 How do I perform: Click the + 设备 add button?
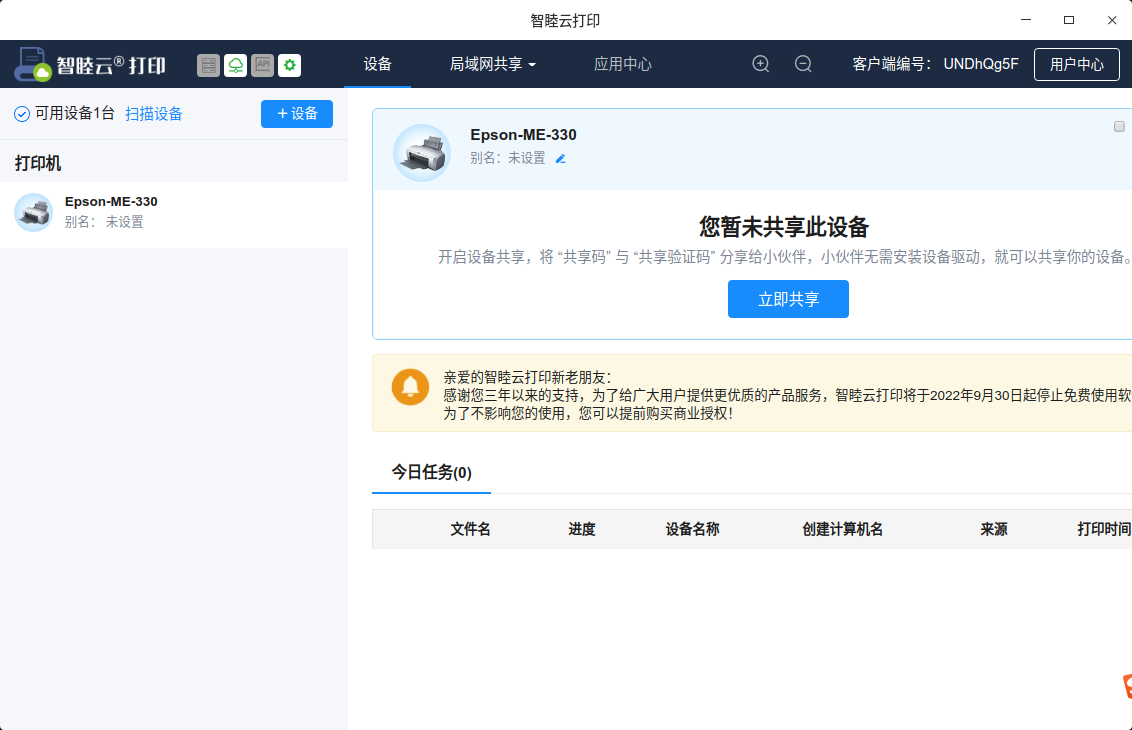tap(297, 114)
